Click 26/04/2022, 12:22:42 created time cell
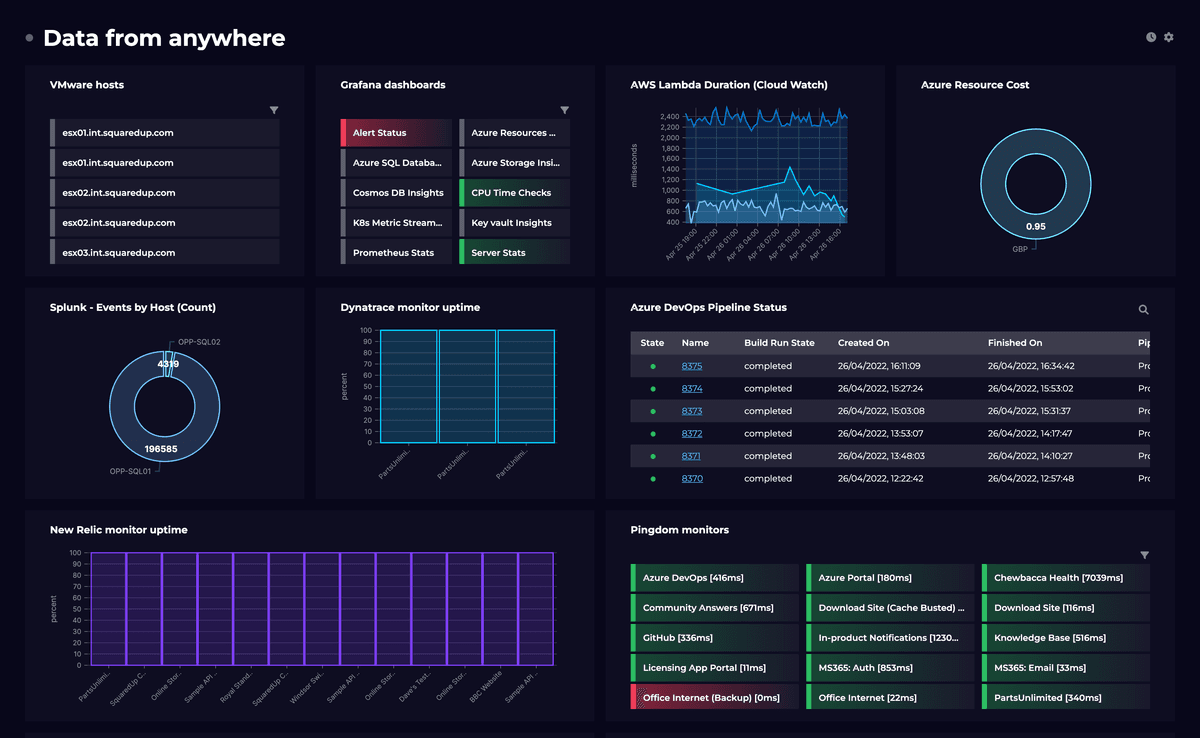The height and width of the screenshot is (738, 1200). pos(880,478)
